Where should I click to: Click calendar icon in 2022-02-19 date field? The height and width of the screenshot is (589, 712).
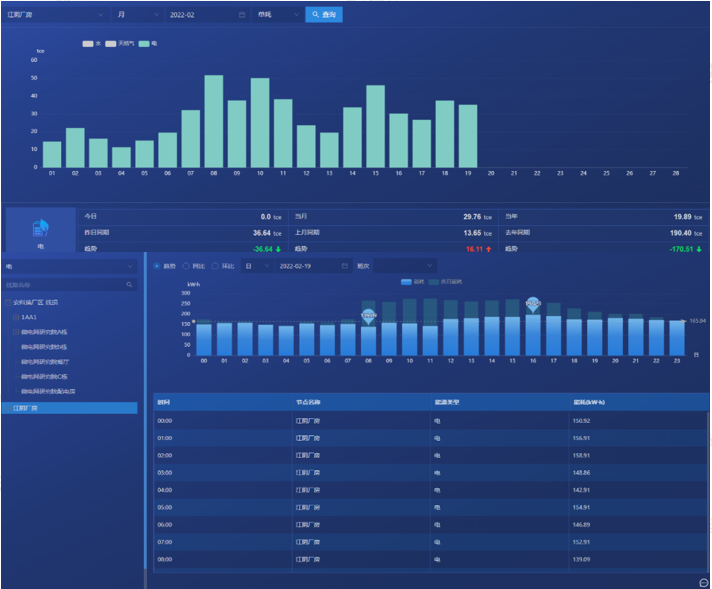tap(345, 266)
